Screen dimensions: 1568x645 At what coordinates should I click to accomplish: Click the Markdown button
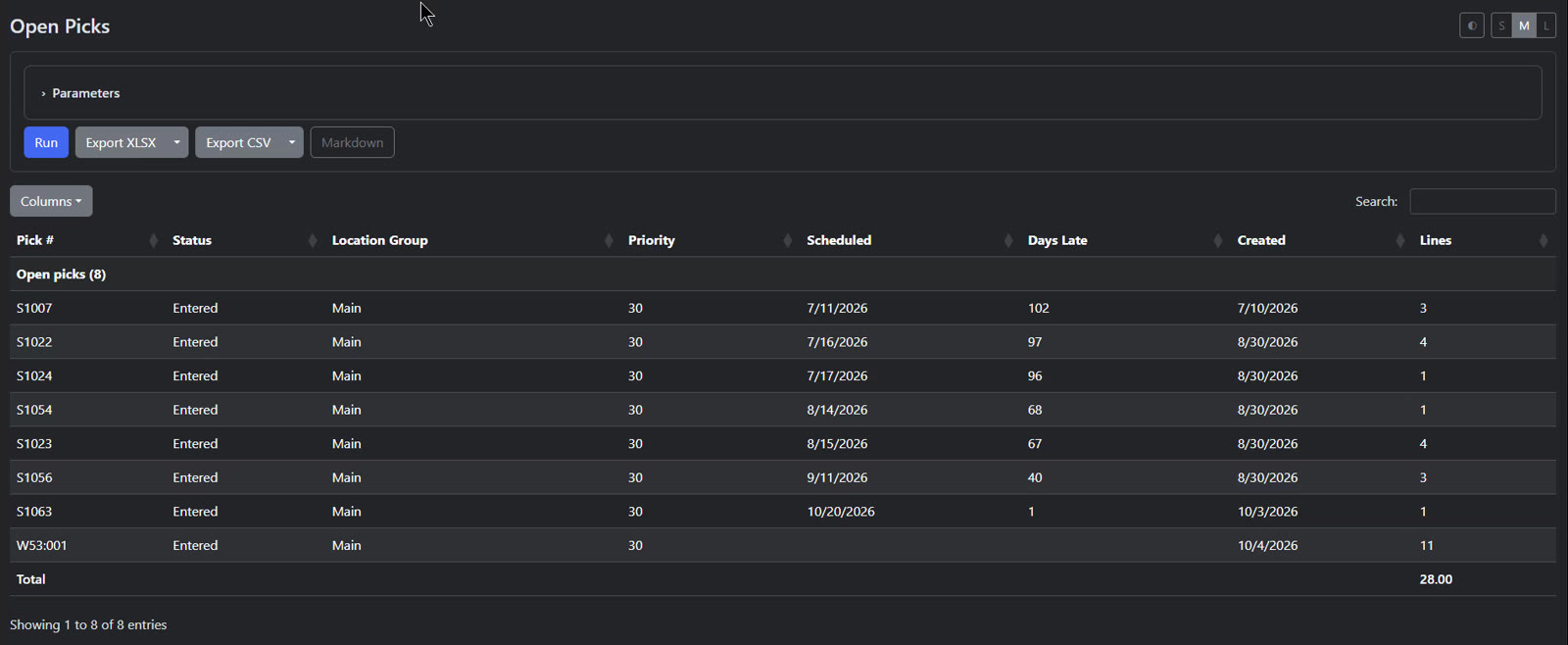353,142
